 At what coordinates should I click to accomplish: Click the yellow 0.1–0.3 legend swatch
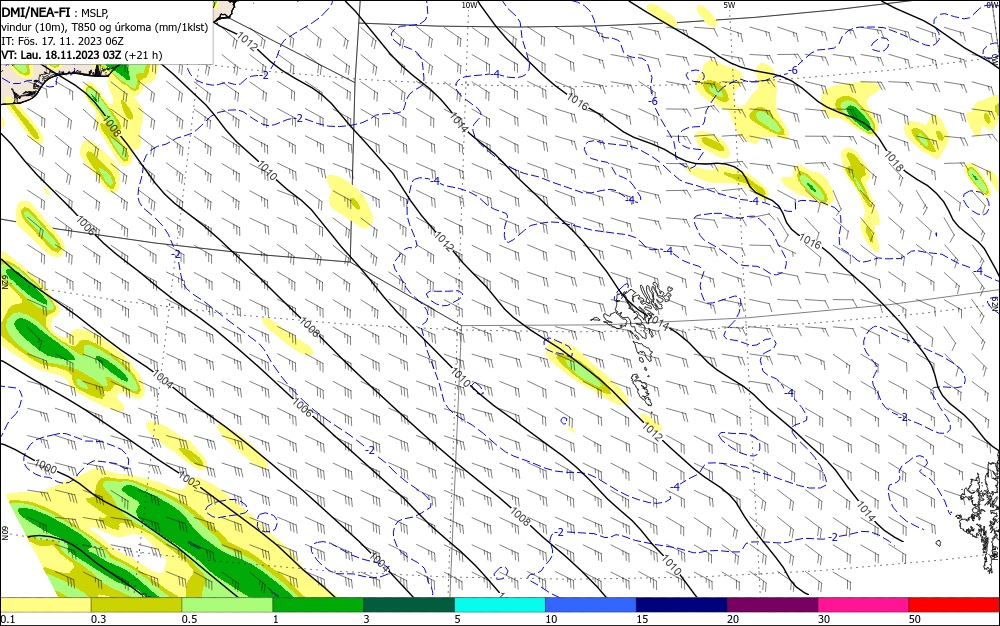click(45, 605)
